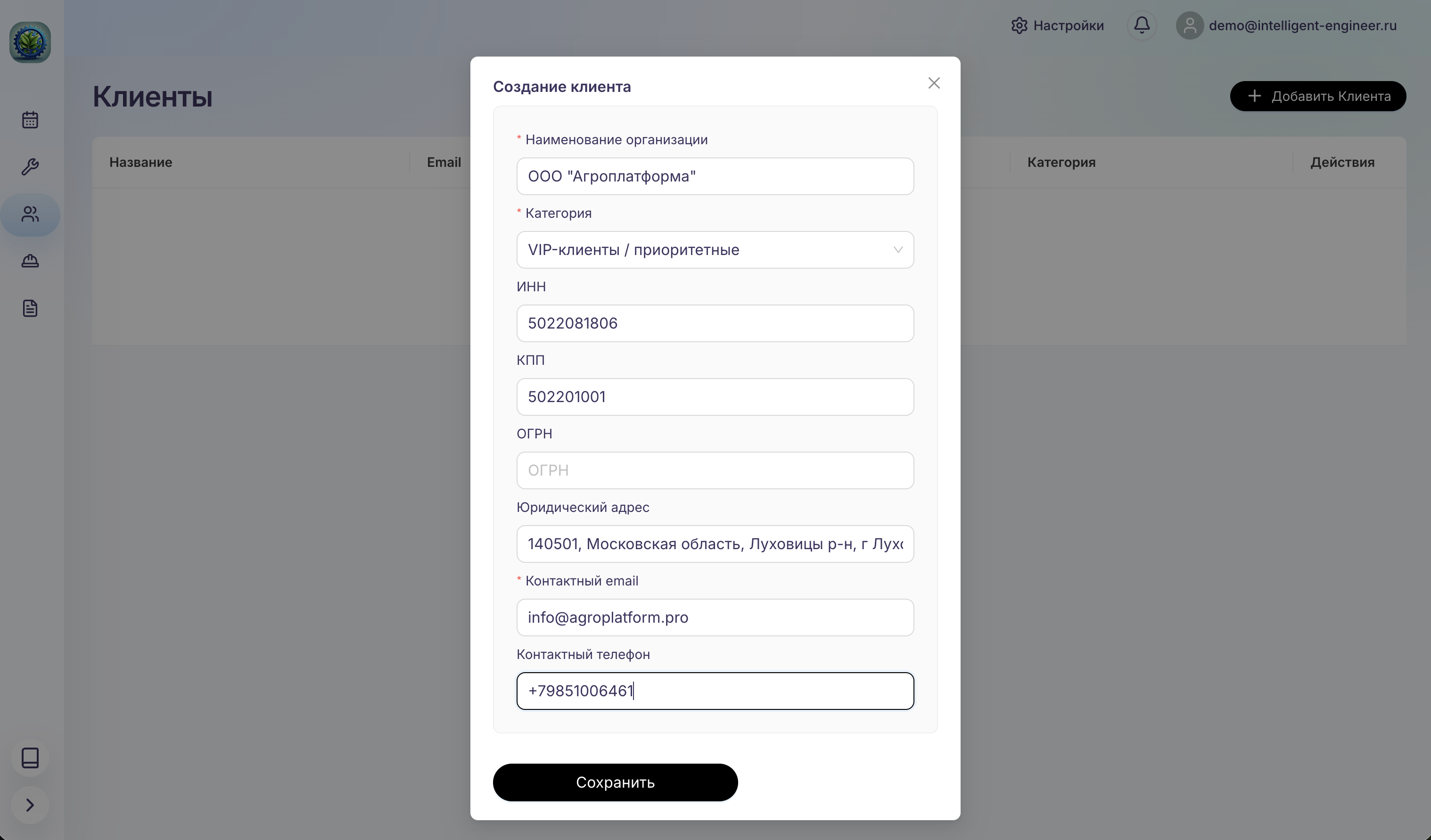Image resolution: width=1431 pixels, height=840 pixels.
Task: Open the calendar icon in sidebar
Action: click(x=30, y=120)
